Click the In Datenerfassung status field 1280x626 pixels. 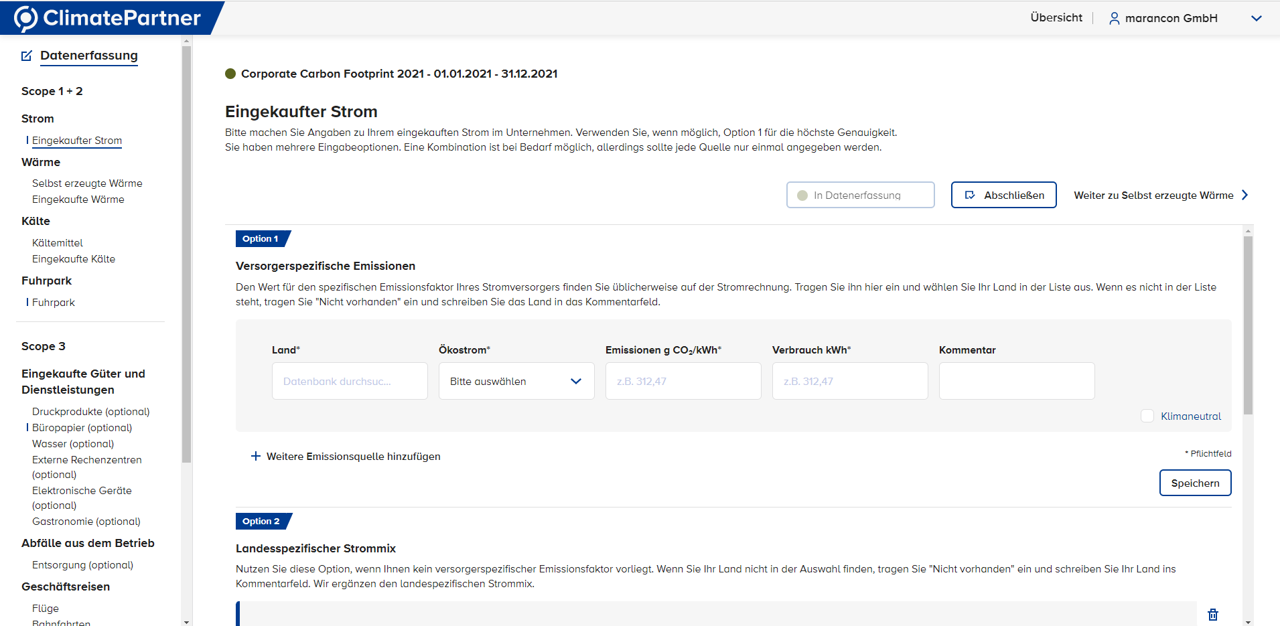point(860,195)
